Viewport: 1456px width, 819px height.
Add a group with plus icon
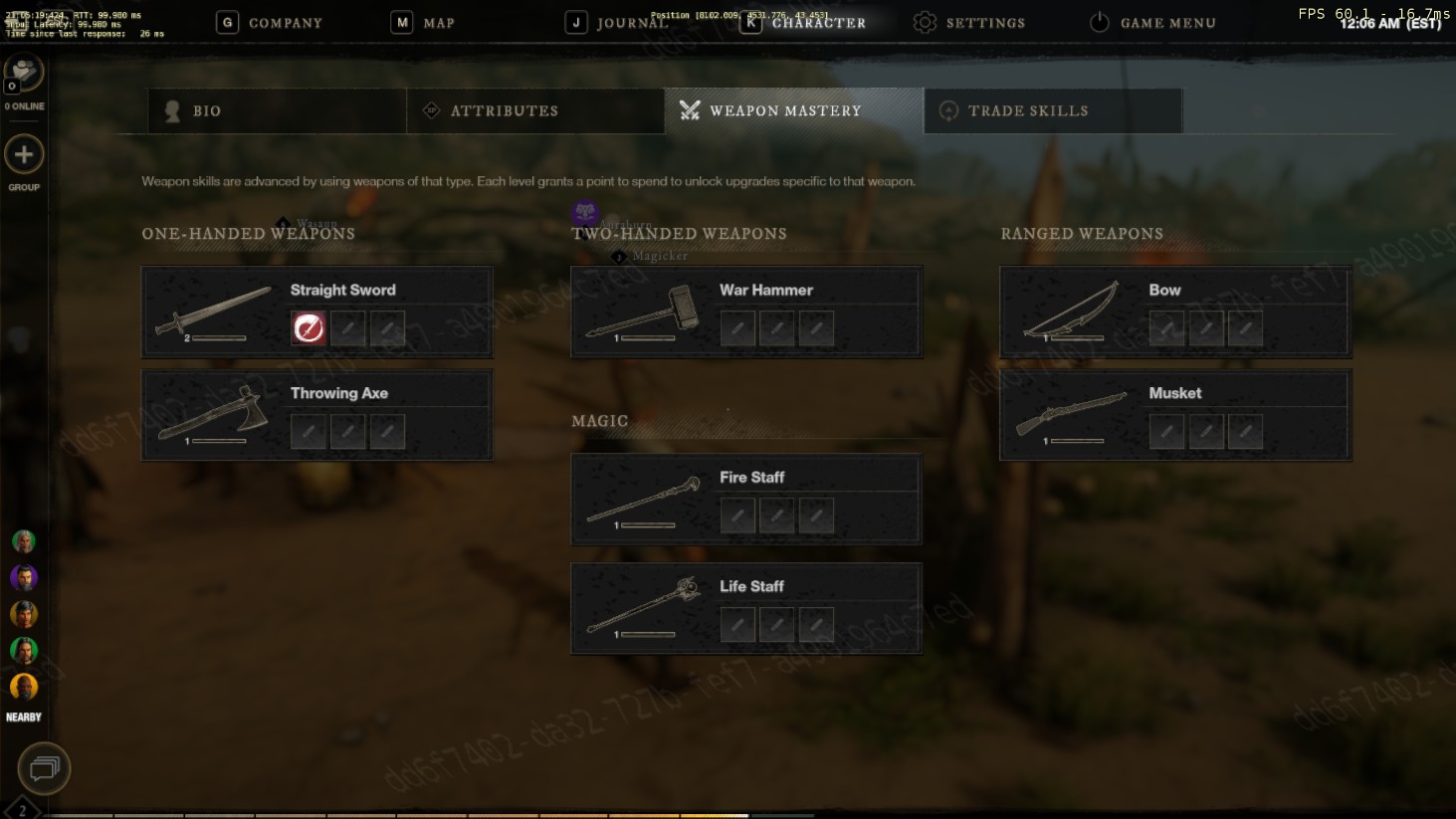[x=24, y=154]
